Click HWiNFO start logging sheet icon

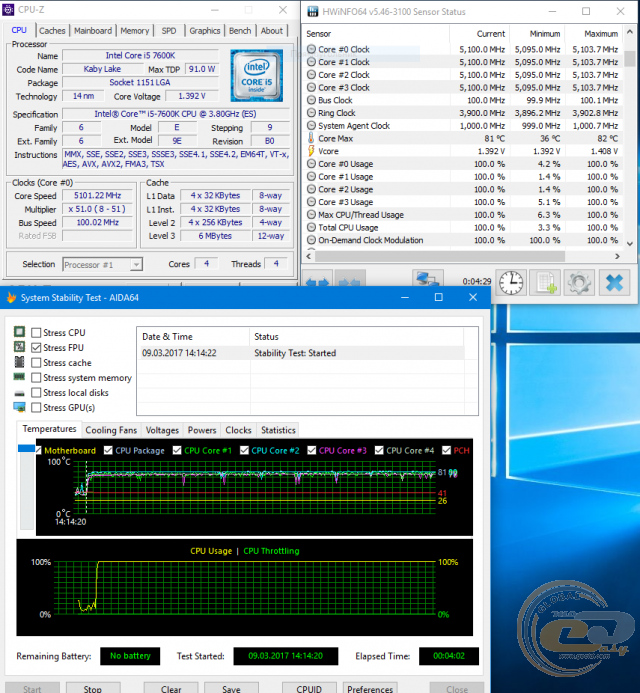tap(545, 282)
